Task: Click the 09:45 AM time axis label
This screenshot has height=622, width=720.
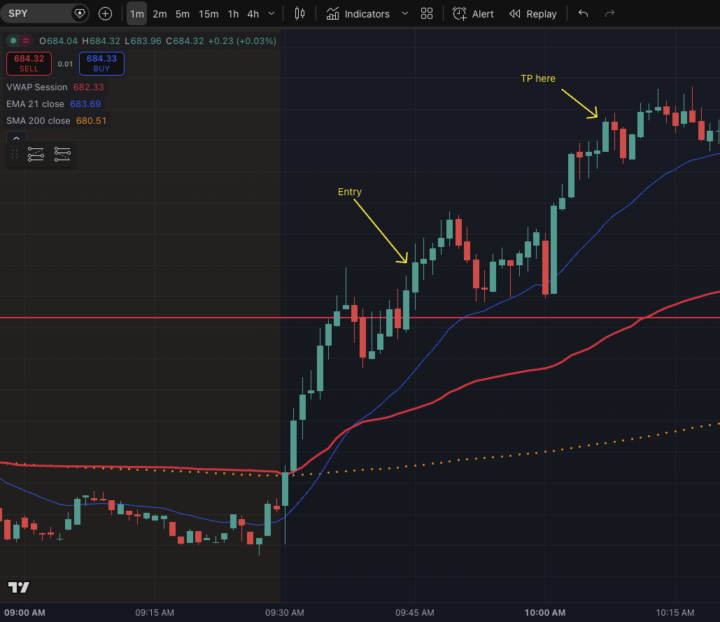Action: [x=415, y=612]
